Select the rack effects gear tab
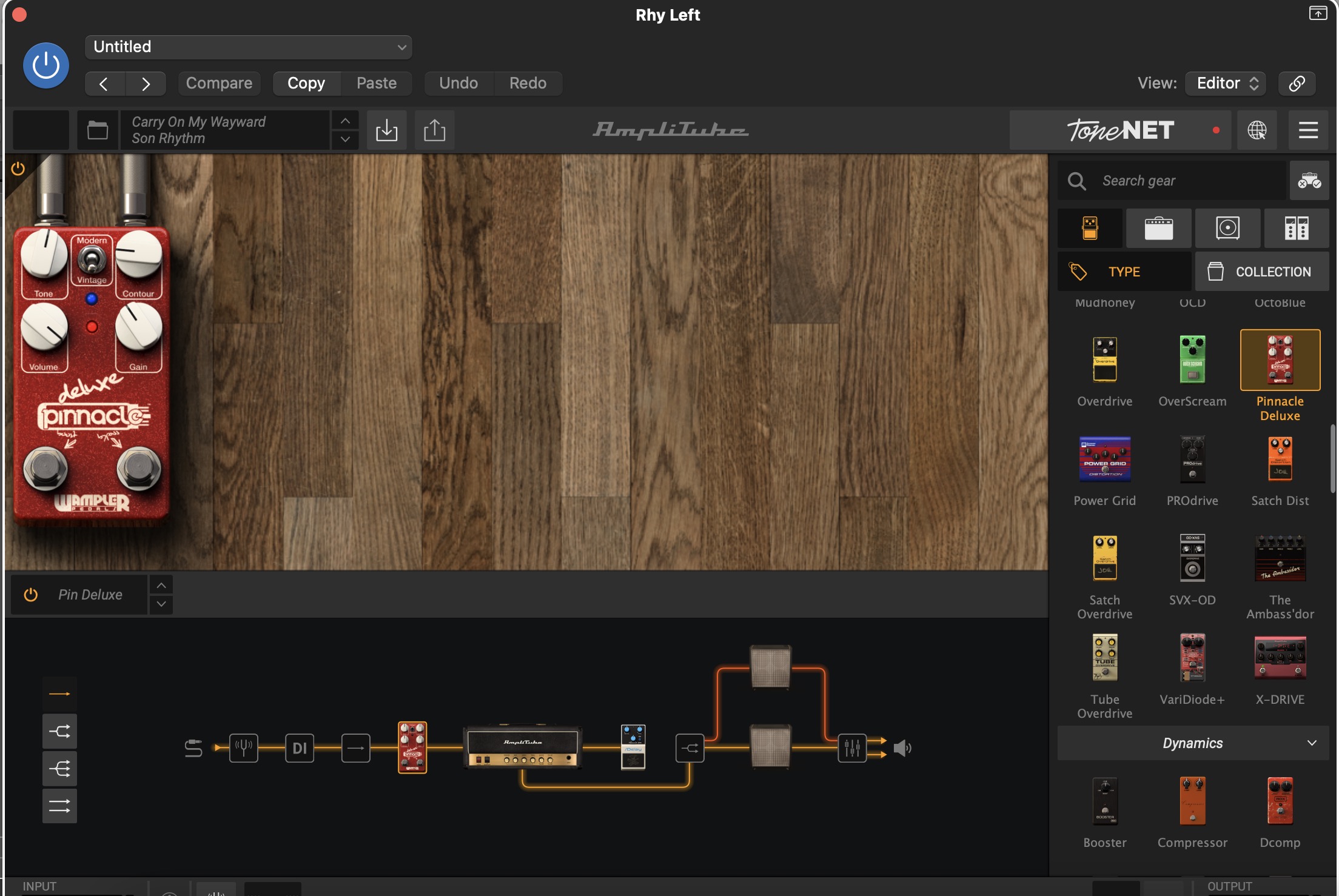Screen dimensions: 1339x896 pos(1297,228)
